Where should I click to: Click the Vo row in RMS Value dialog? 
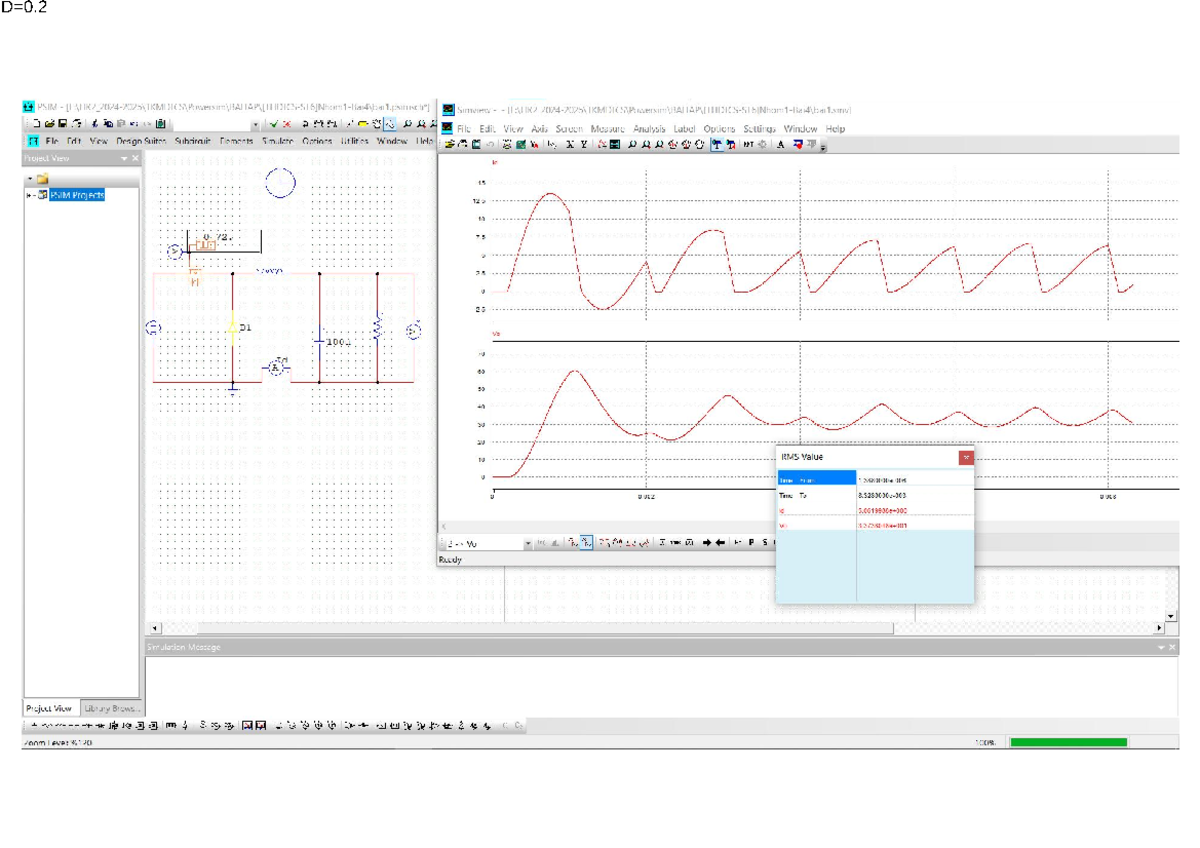(x=874, y=525)
